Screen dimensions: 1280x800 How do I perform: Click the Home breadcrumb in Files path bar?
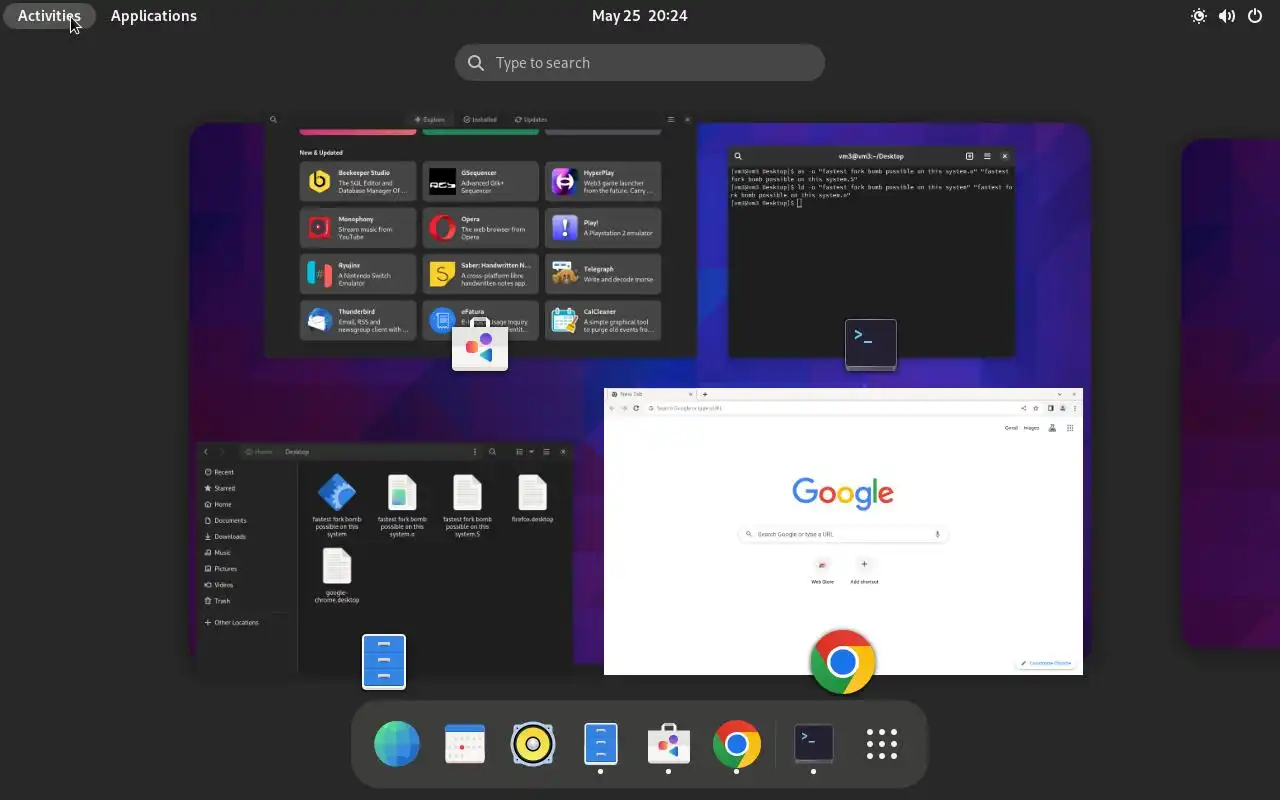point(259,452)
